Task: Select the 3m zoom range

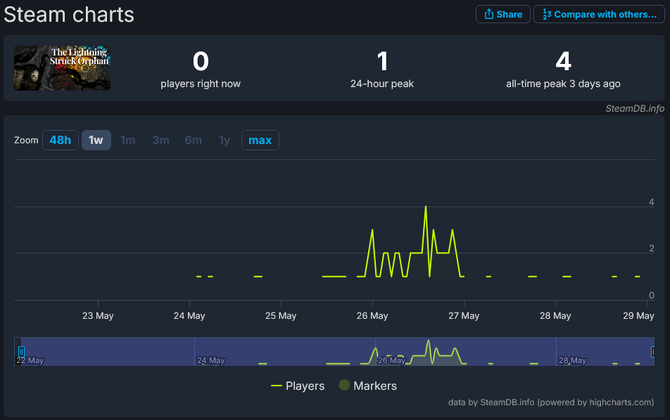Action: tap(161, 140)
